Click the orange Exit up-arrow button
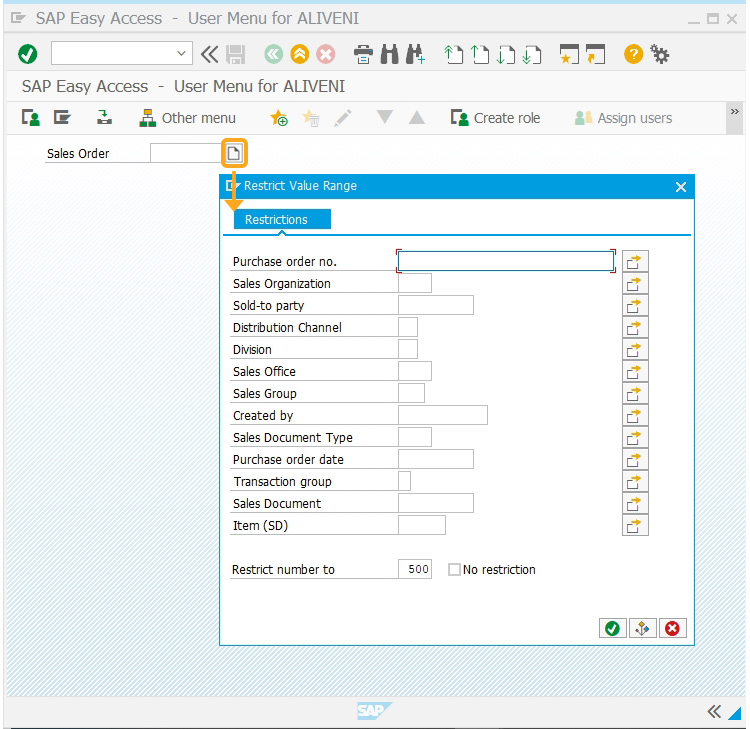 coord(300,55)
